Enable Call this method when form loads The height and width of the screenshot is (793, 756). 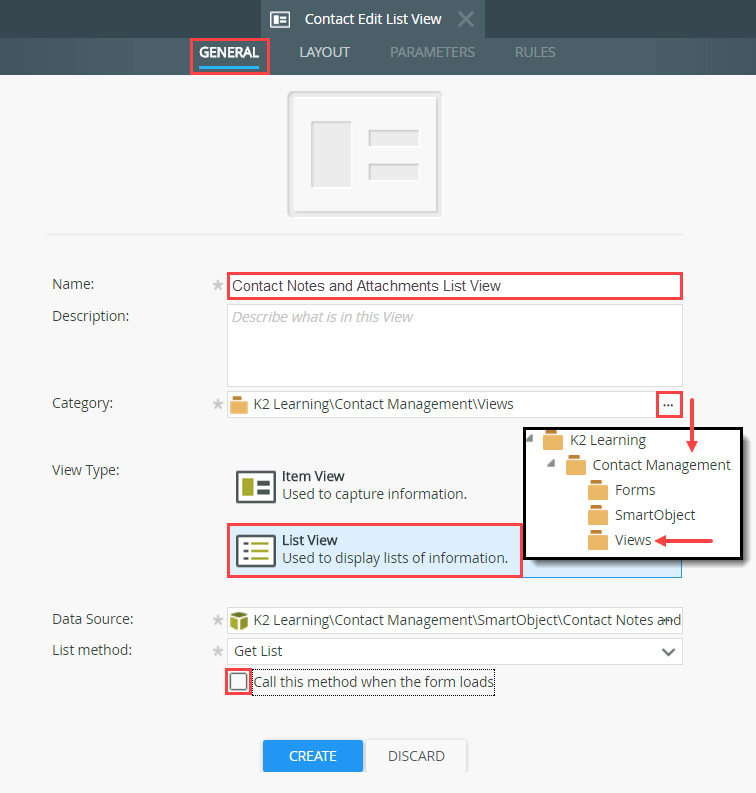point(238,682)
